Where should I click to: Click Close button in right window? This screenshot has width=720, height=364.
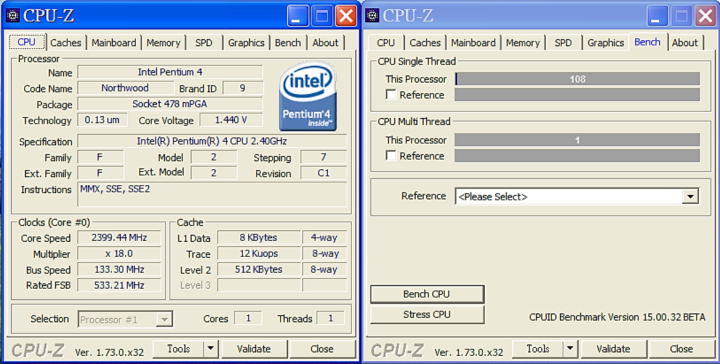681,349
